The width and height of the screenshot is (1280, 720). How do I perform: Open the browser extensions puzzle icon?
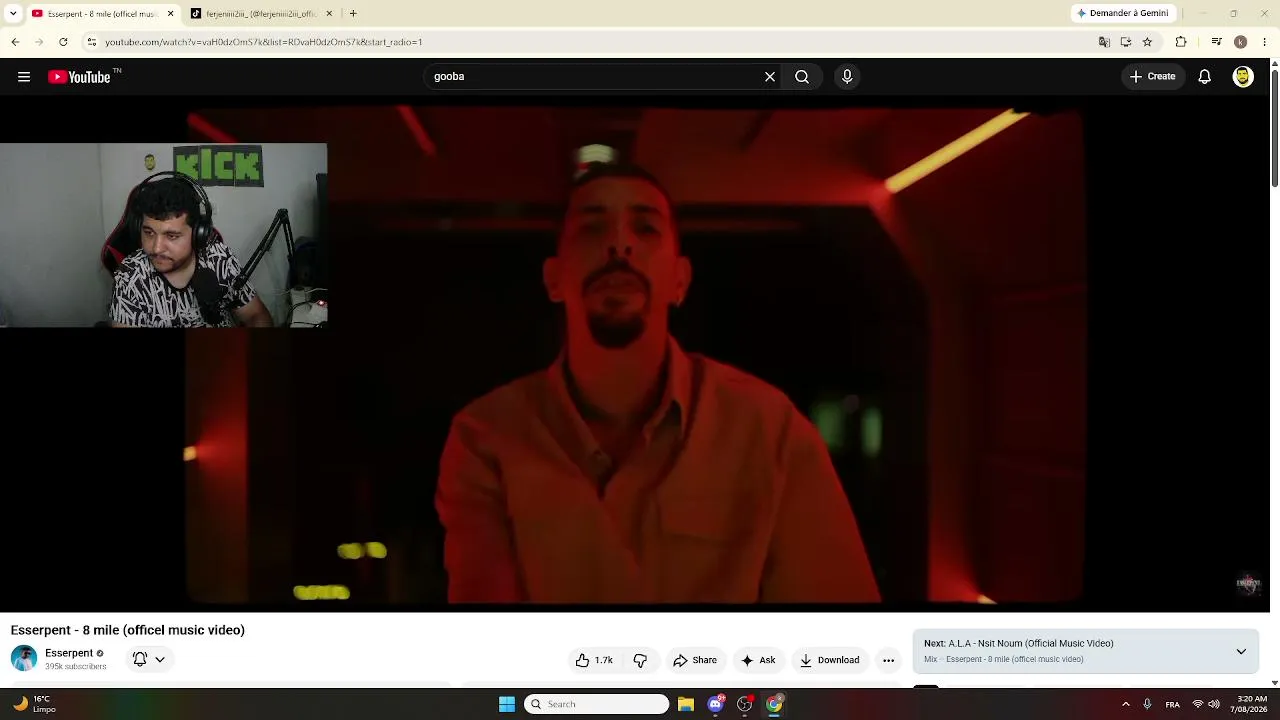[x=1181, y=42]
